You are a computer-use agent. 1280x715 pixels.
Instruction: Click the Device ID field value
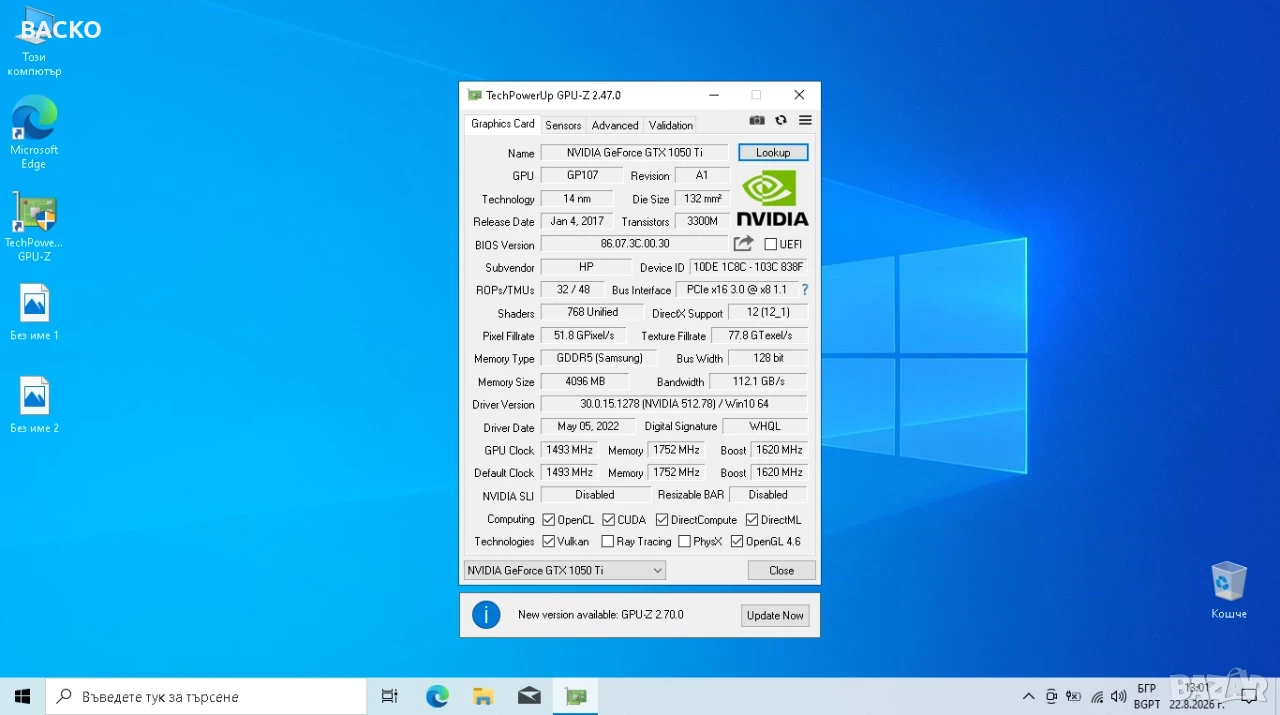tap(748, 266)
